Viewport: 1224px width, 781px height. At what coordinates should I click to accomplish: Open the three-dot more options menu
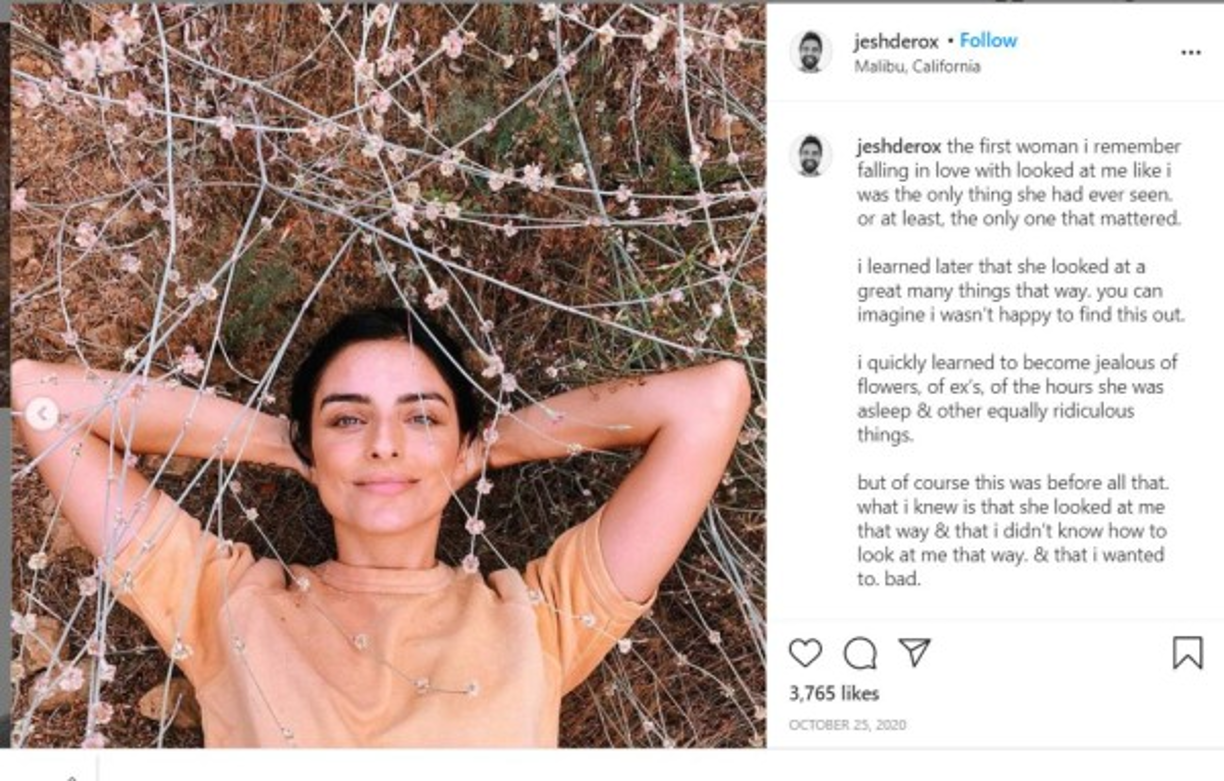1190,53
